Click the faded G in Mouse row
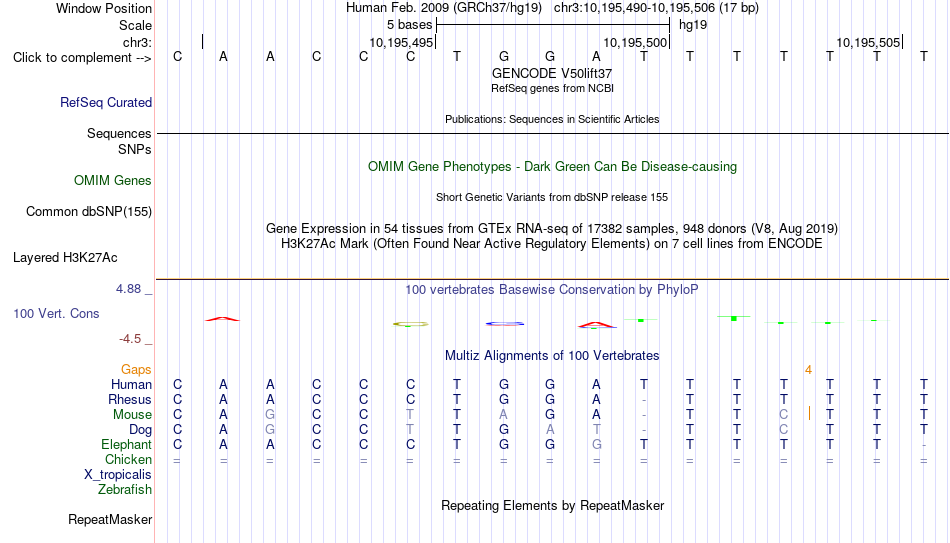 pyautogui.click(x=270, y=415)
